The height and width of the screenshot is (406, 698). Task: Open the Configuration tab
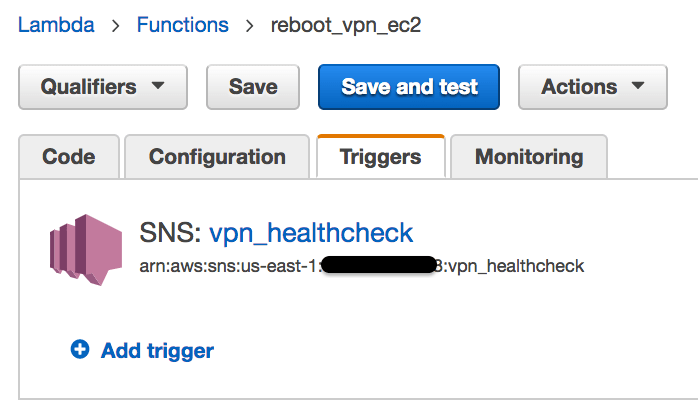coord(217,157)
